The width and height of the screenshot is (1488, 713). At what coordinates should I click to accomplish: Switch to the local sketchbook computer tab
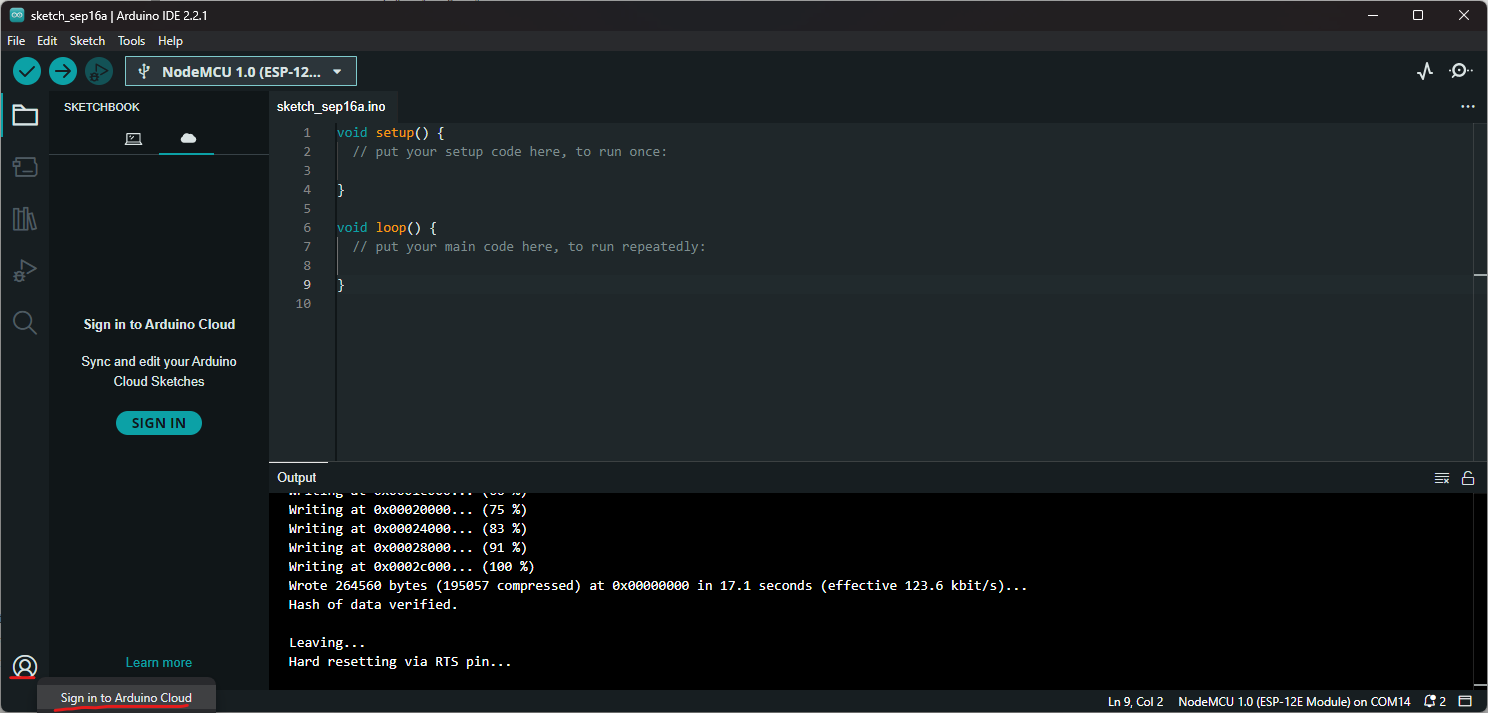tap(133, 138)
